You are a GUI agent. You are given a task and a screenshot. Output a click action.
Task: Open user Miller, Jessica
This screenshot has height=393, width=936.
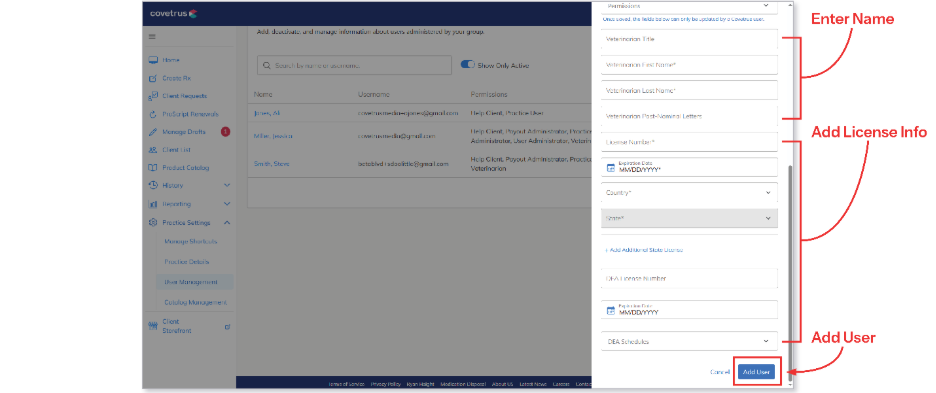coord(273,136)
